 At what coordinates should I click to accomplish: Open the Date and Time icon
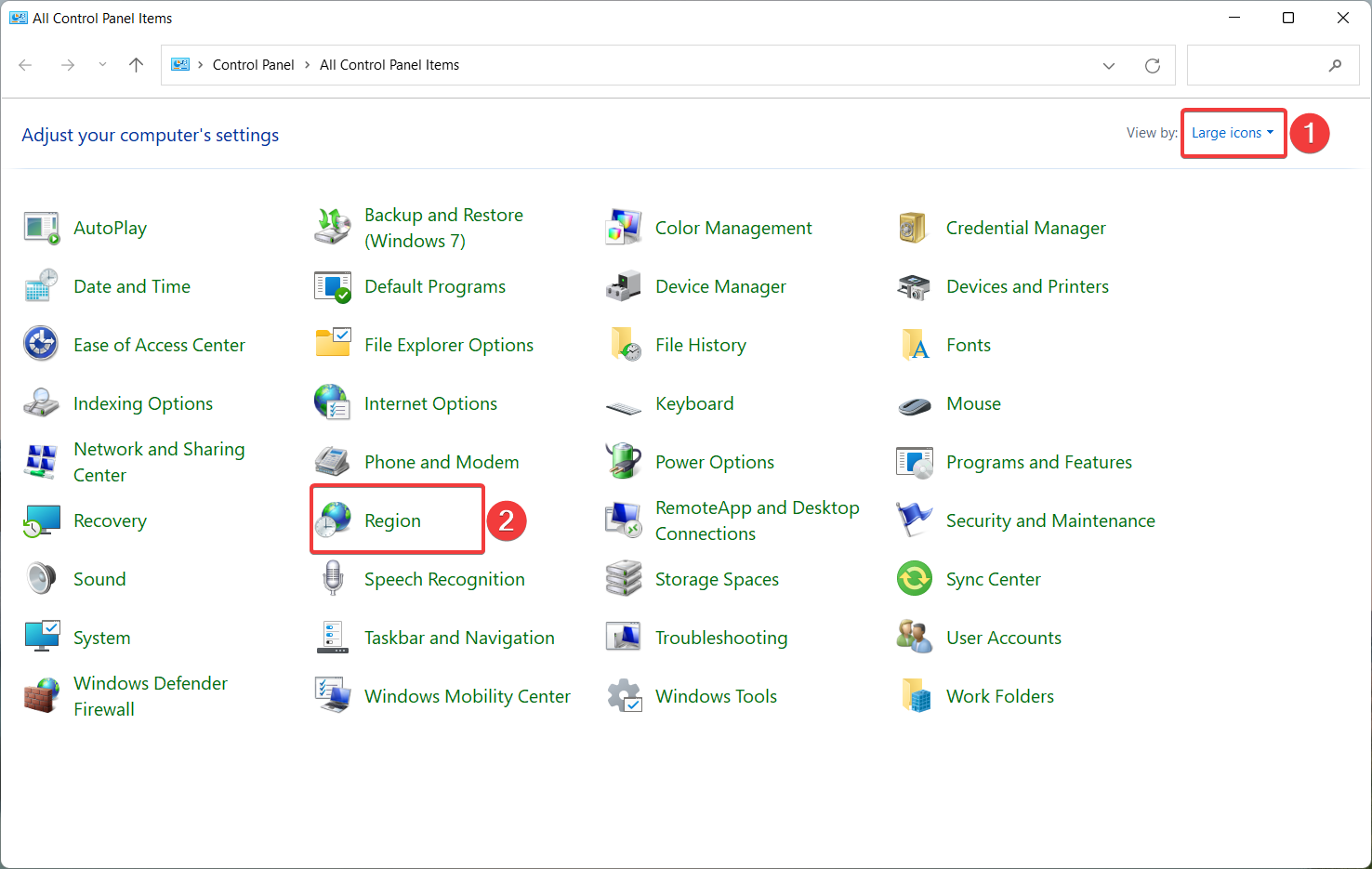tap(42, 286)
